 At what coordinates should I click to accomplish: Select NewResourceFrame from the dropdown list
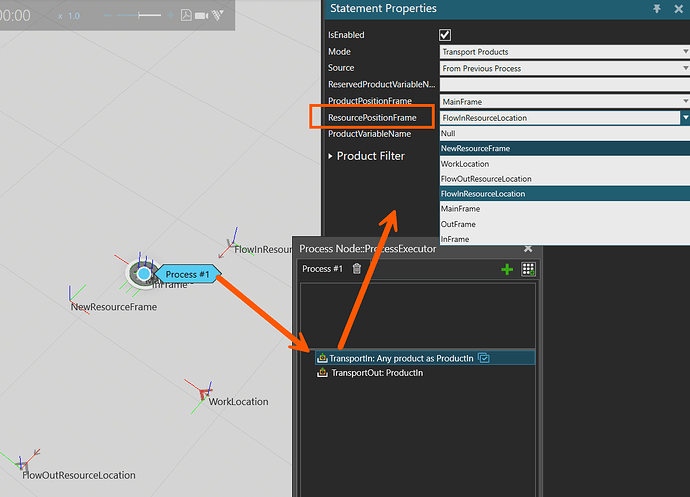(565, 148)
